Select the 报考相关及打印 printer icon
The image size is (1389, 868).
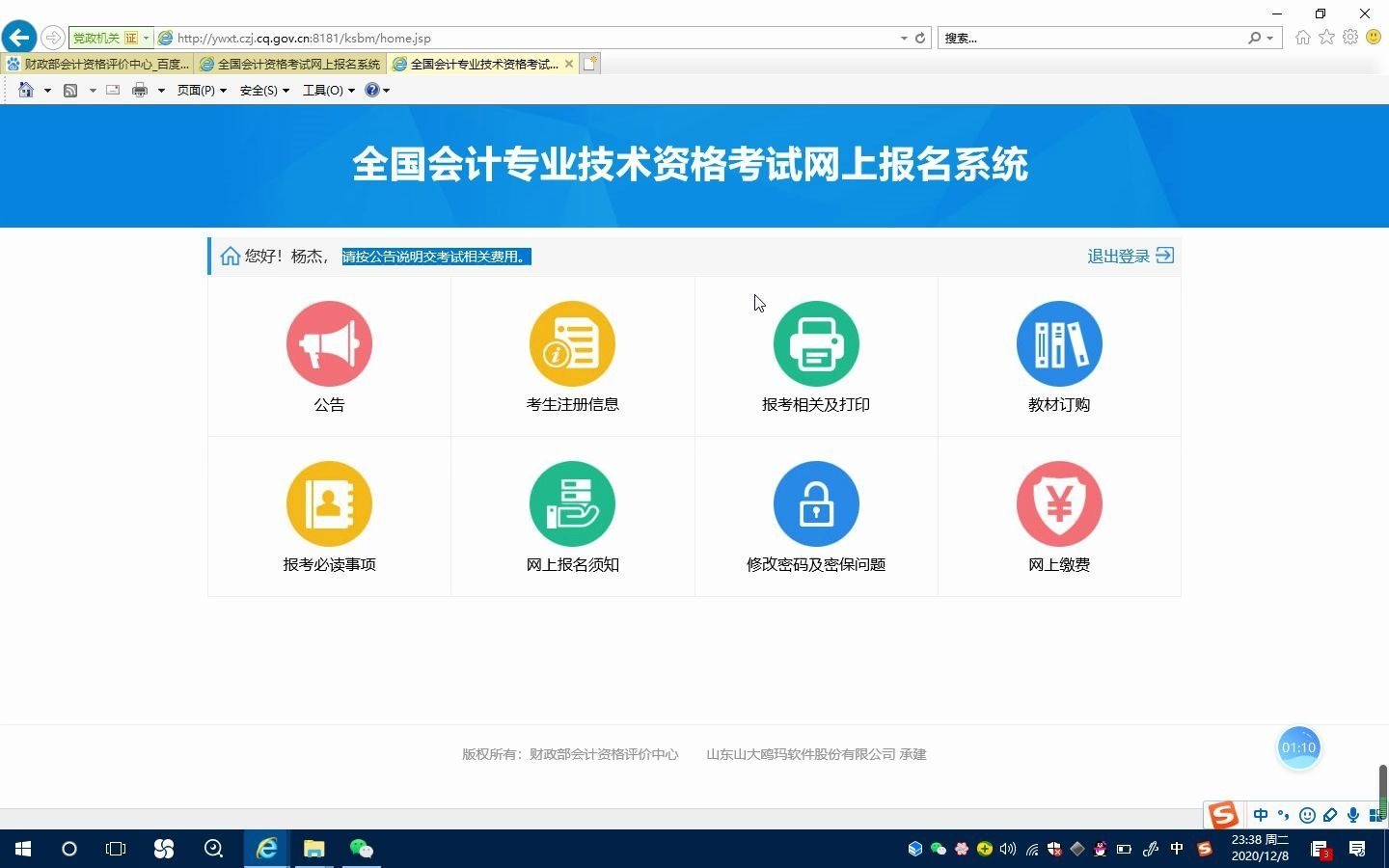(x=815, y=343)
